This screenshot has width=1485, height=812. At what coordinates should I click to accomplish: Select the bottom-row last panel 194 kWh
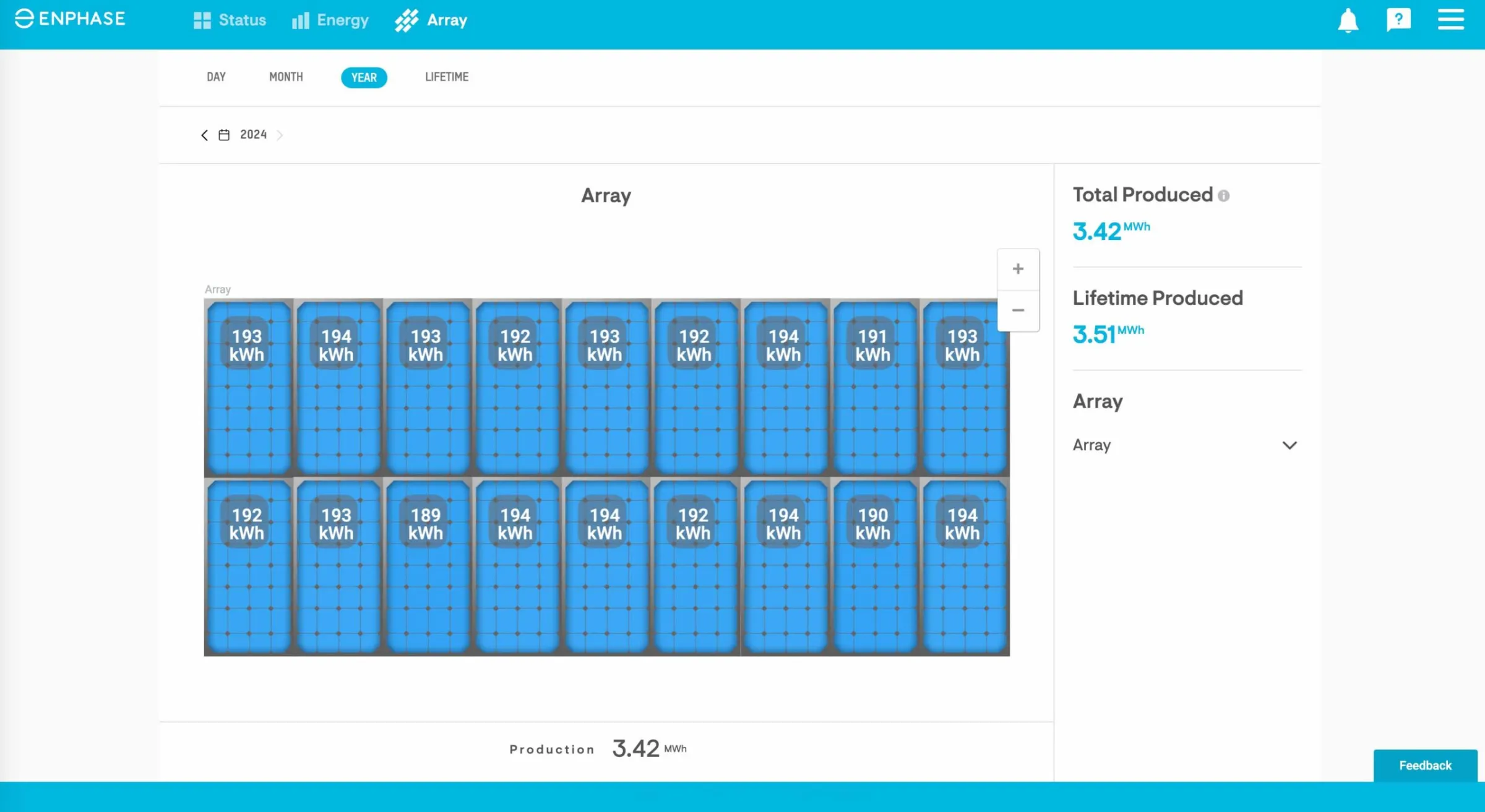tap(964, 566)
